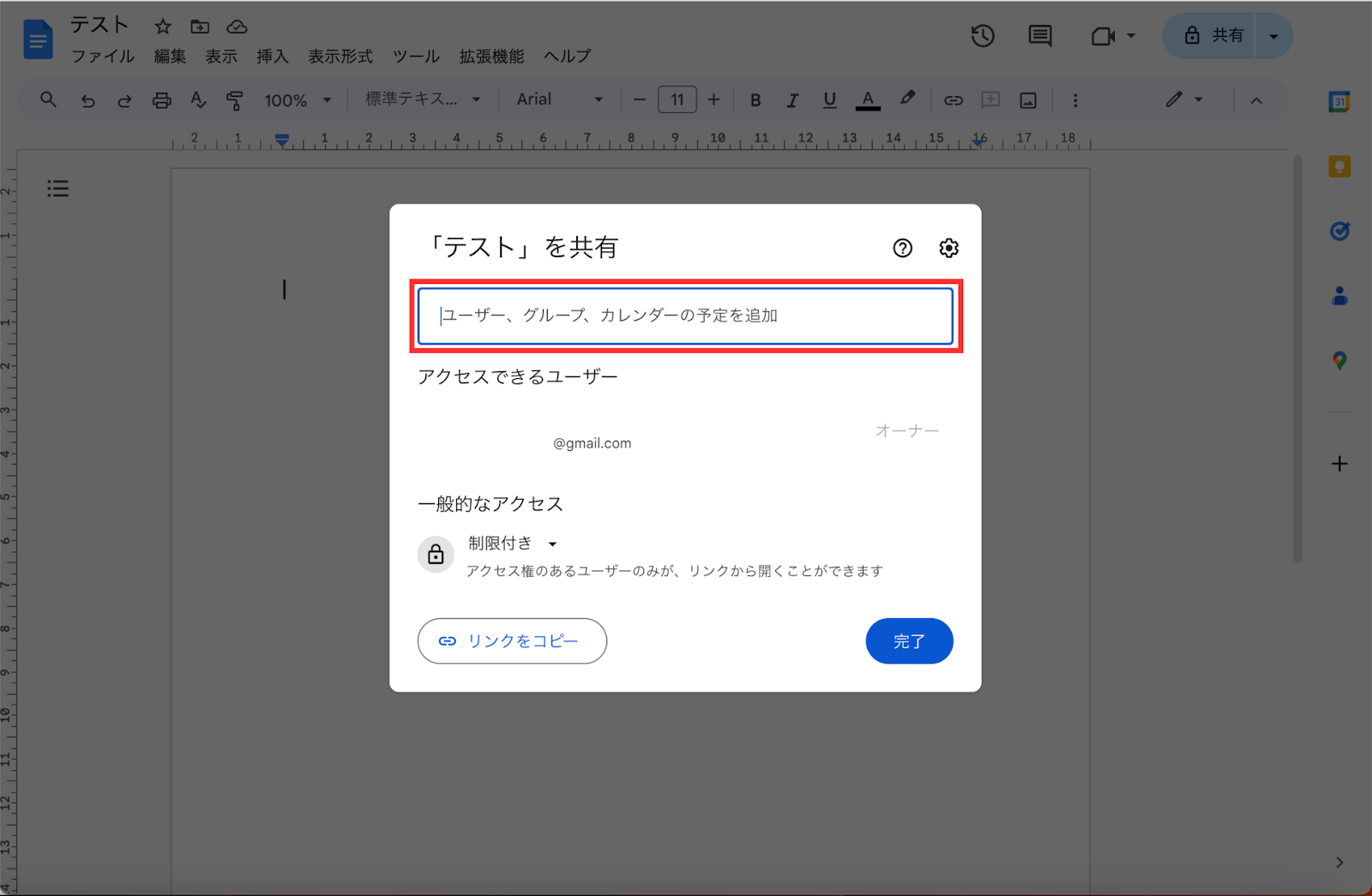Open the 拡張機能 menu
1372x896 pixels.
click(x=491, y=57)
